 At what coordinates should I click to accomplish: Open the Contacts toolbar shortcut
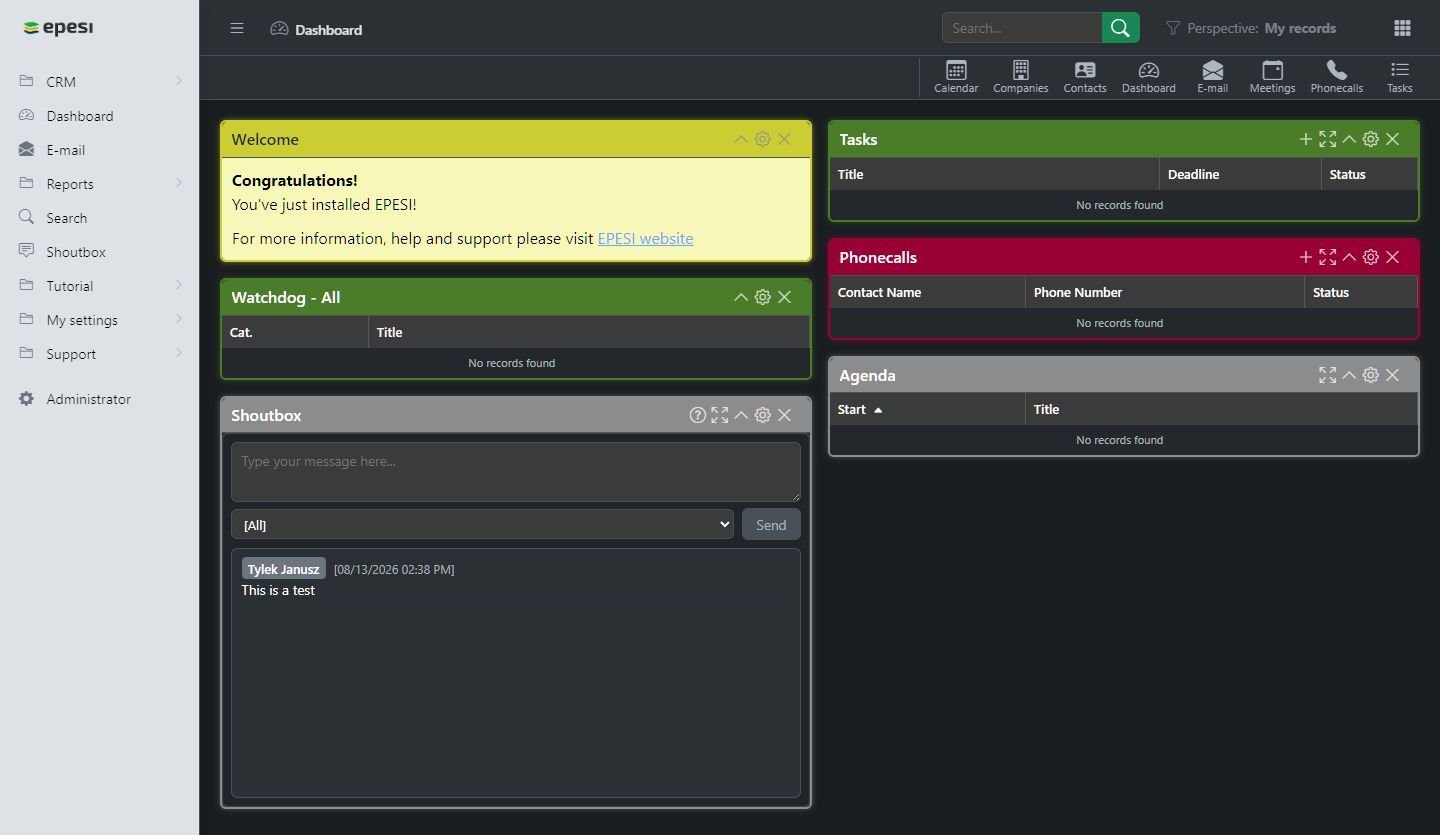[1085, 77]
